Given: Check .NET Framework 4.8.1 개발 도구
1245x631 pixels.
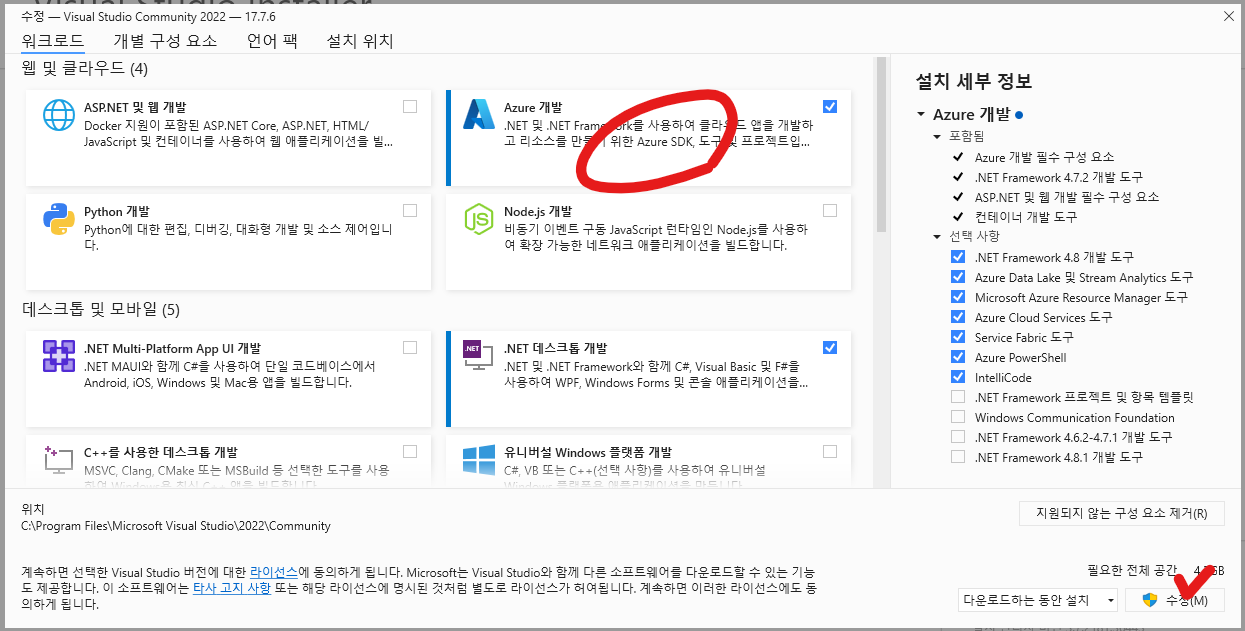Looking at the screenshot, I should pos(958,457).
